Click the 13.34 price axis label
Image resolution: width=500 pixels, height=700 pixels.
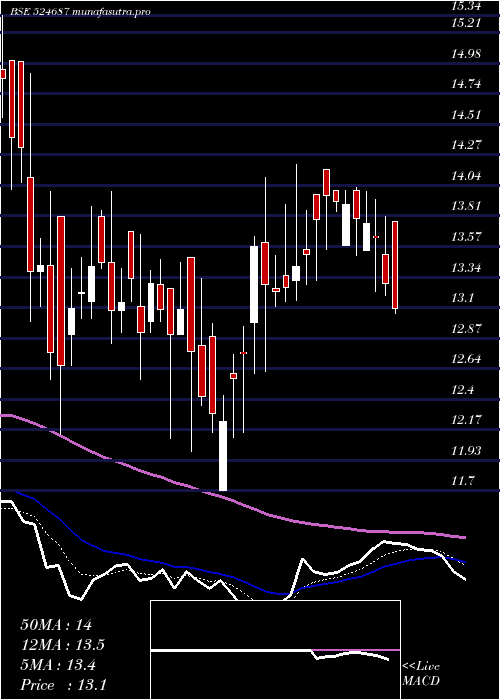(466, 268)
